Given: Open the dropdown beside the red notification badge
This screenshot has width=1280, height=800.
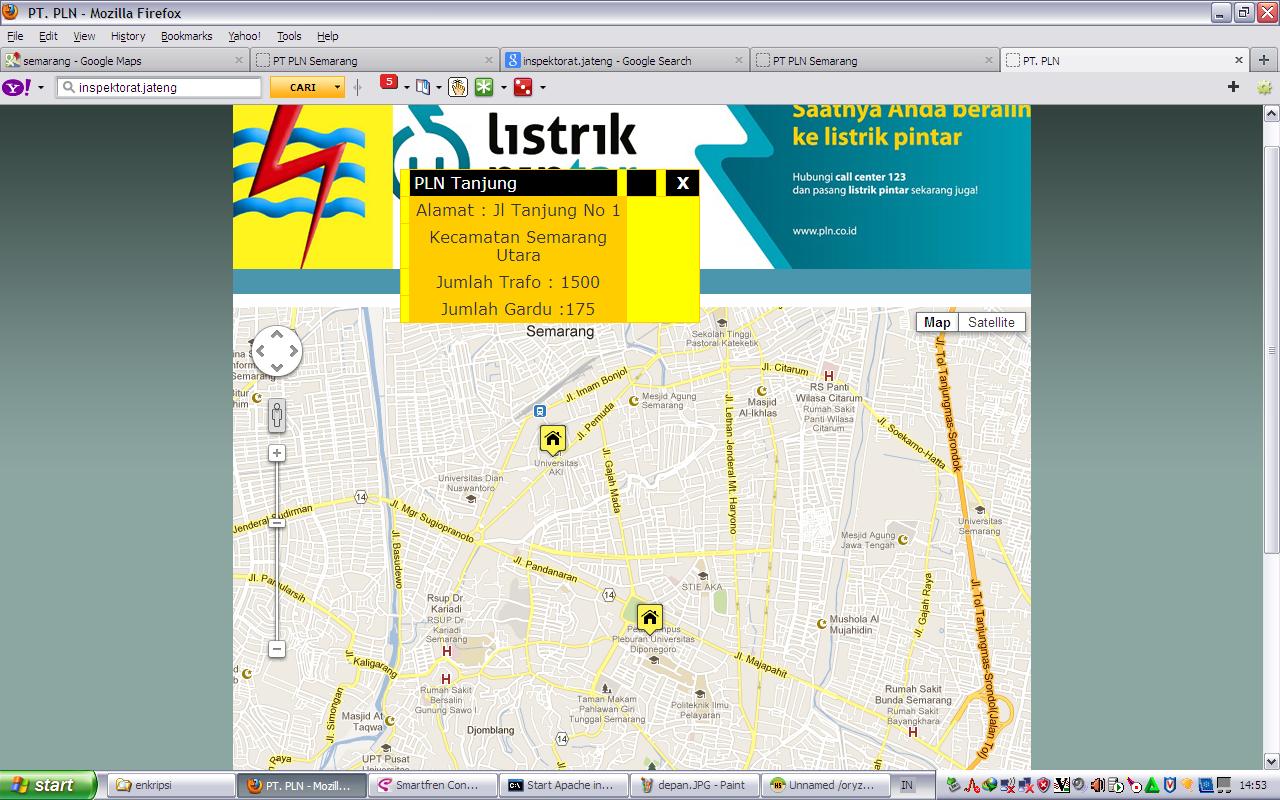Looking at the screenshot, I should point(406,87).
